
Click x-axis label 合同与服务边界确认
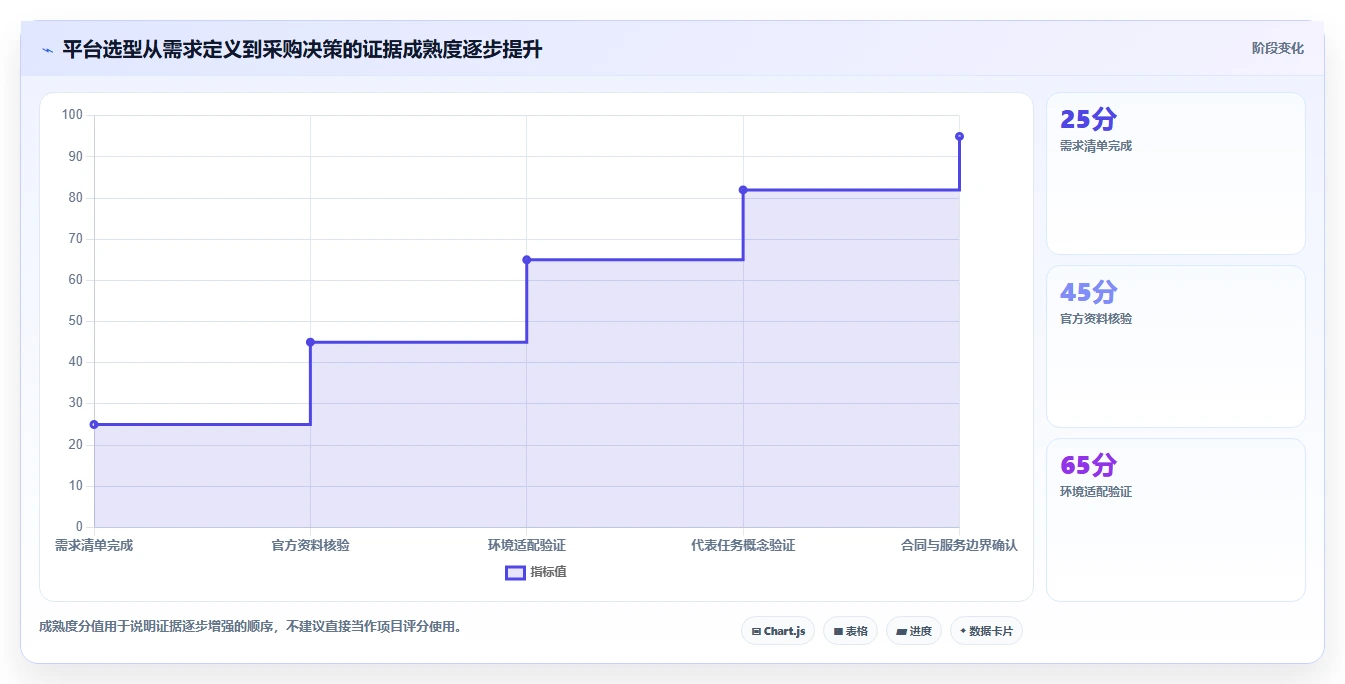point(959,546)
